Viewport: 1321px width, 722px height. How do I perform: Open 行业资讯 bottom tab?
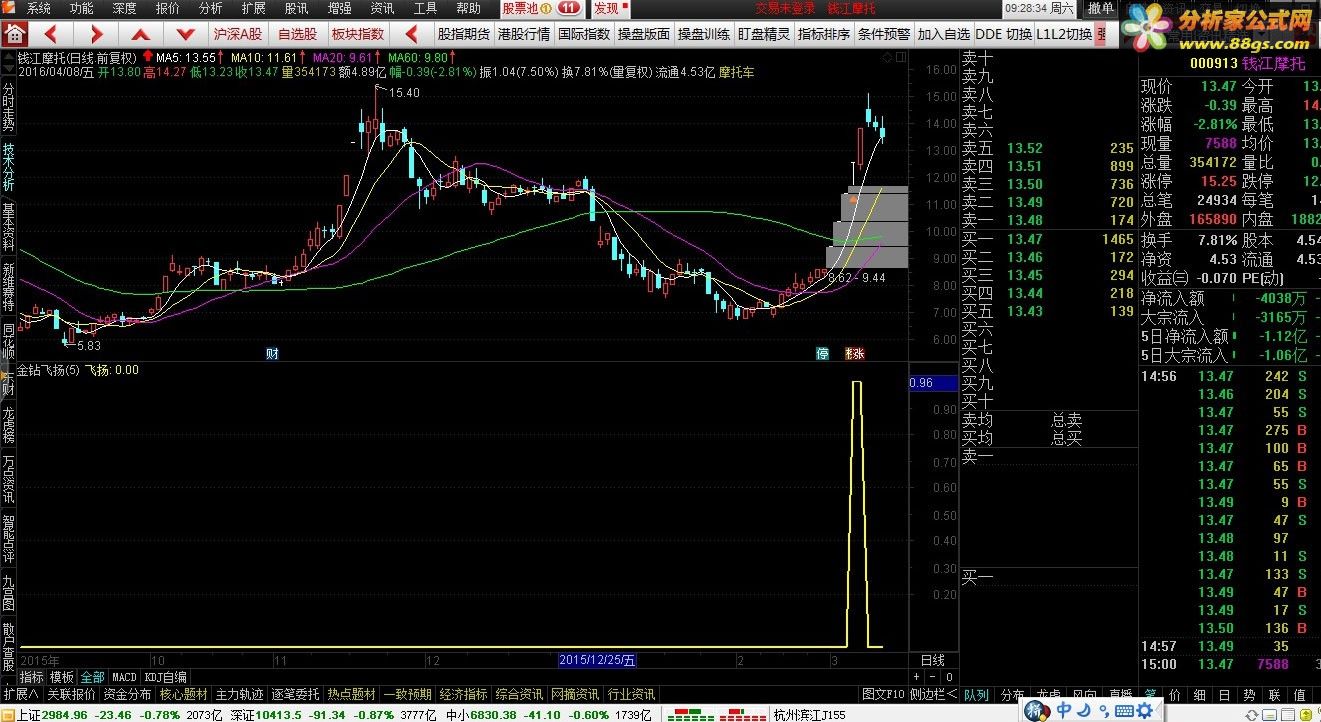[x=631, y=694]
